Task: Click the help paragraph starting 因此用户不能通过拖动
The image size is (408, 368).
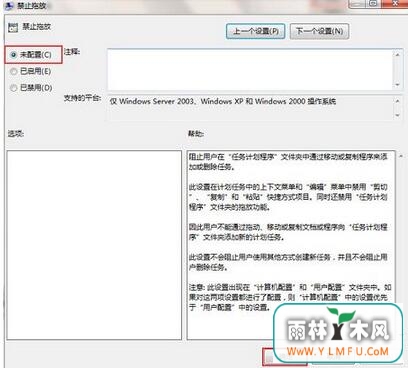Action: (288, 232)
